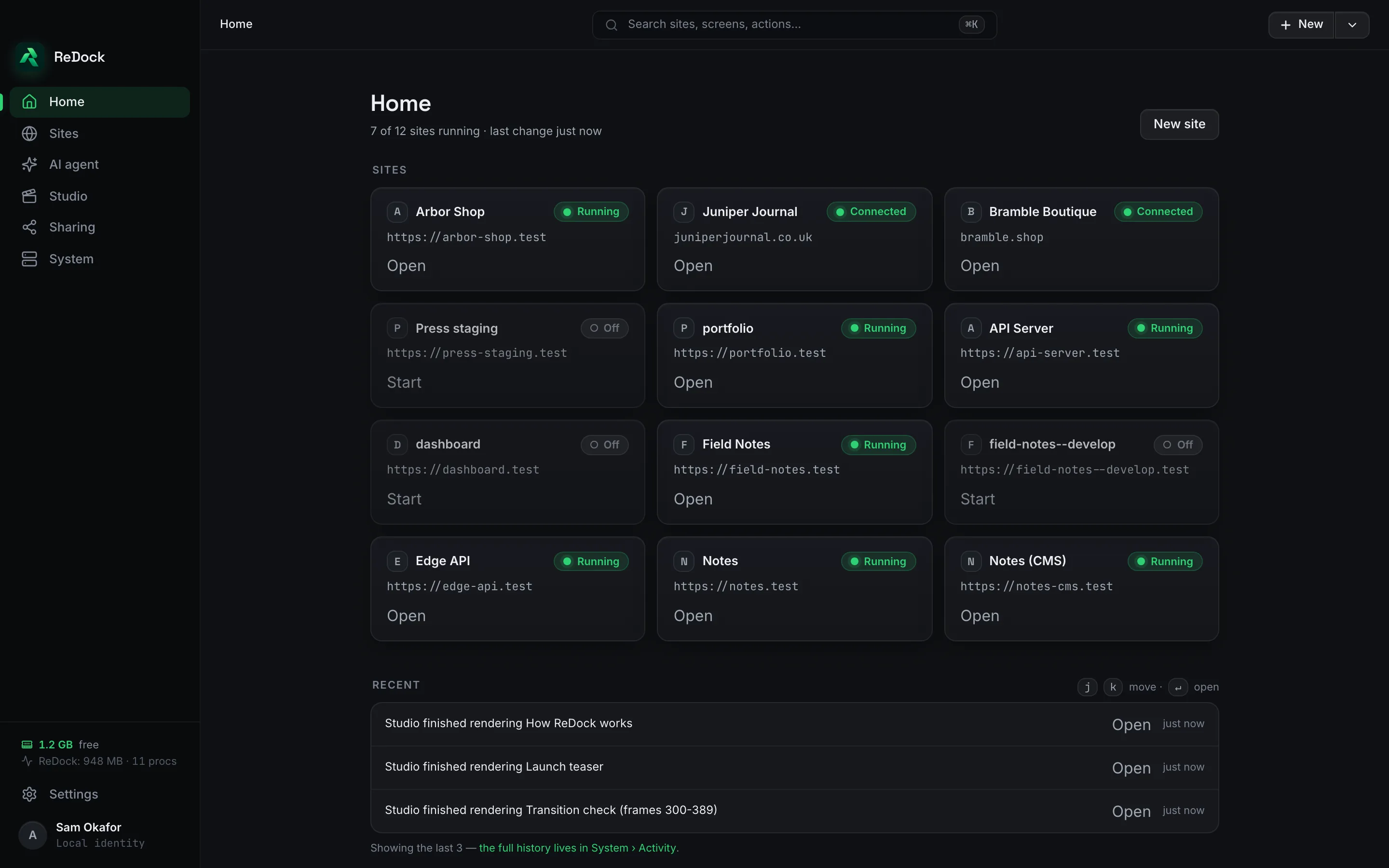Viewport: 1389px width, 868px height.
Task: Click the Arbor Shop letter badge
Action: (x=397, y=212)
